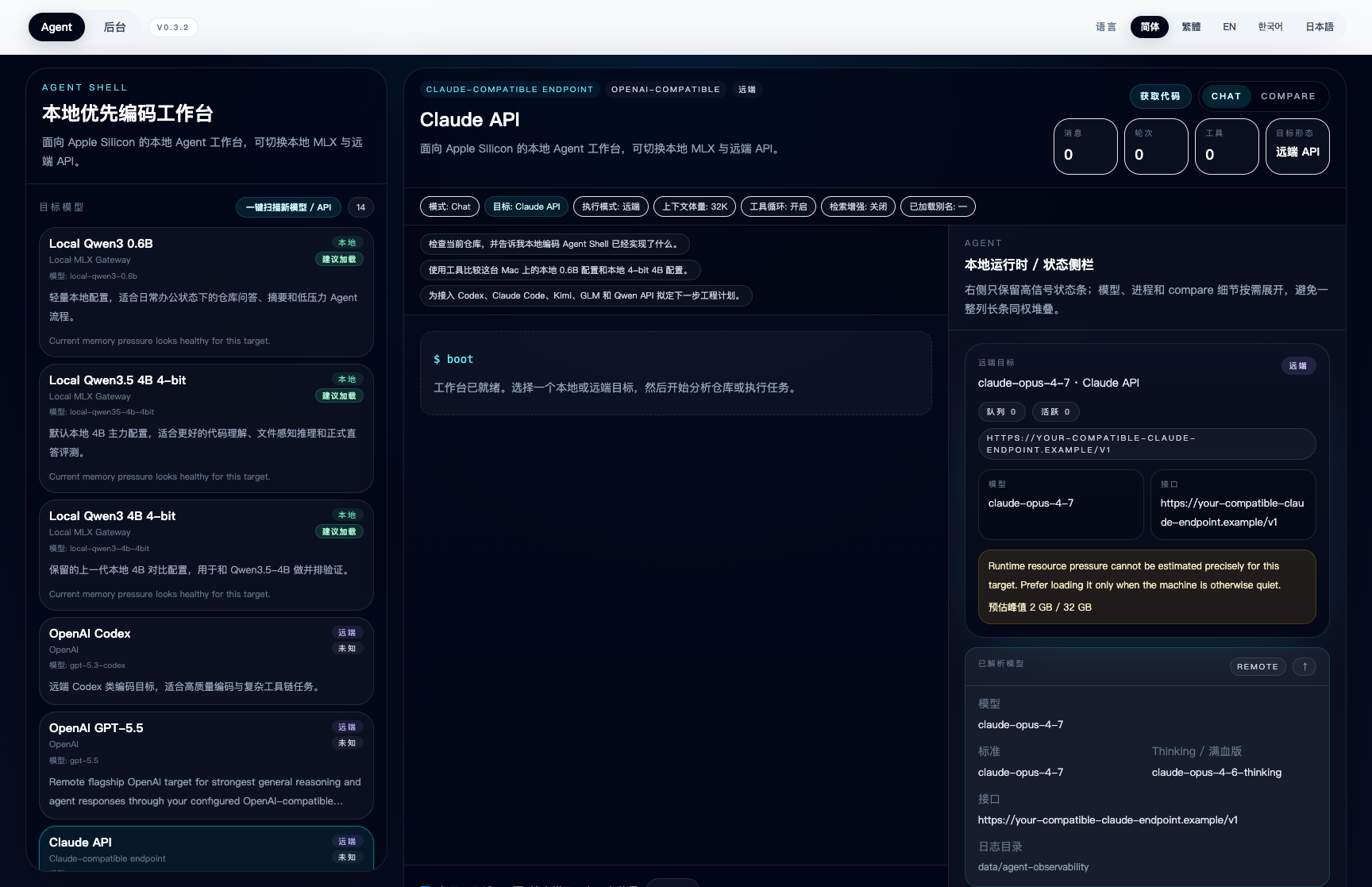Click the 远端 tag beside OPENAI-COMPATIBLE

[x=747, y=89]
